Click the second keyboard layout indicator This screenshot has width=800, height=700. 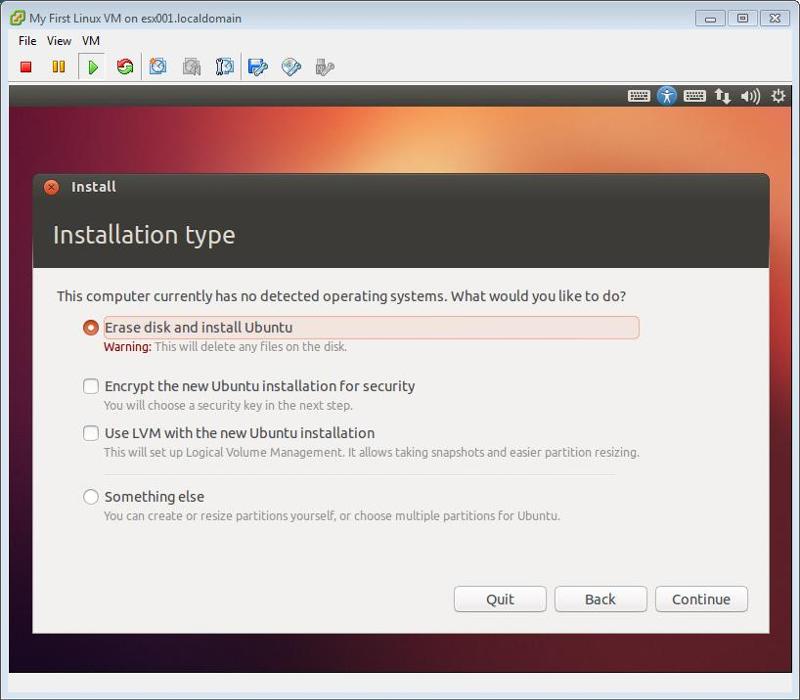pyautogui.click(x=694, y=96)
